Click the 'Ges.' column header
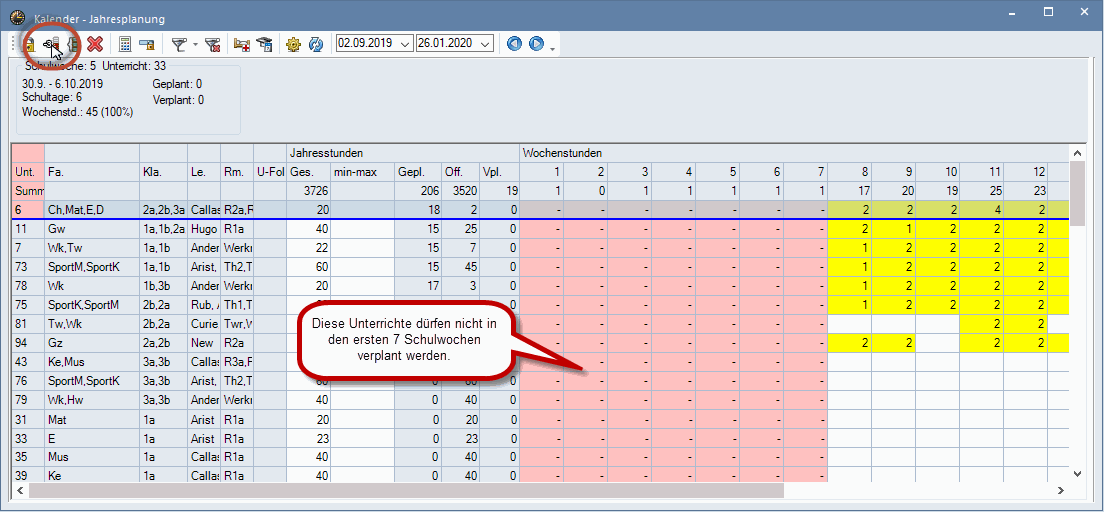 (309, 172)
